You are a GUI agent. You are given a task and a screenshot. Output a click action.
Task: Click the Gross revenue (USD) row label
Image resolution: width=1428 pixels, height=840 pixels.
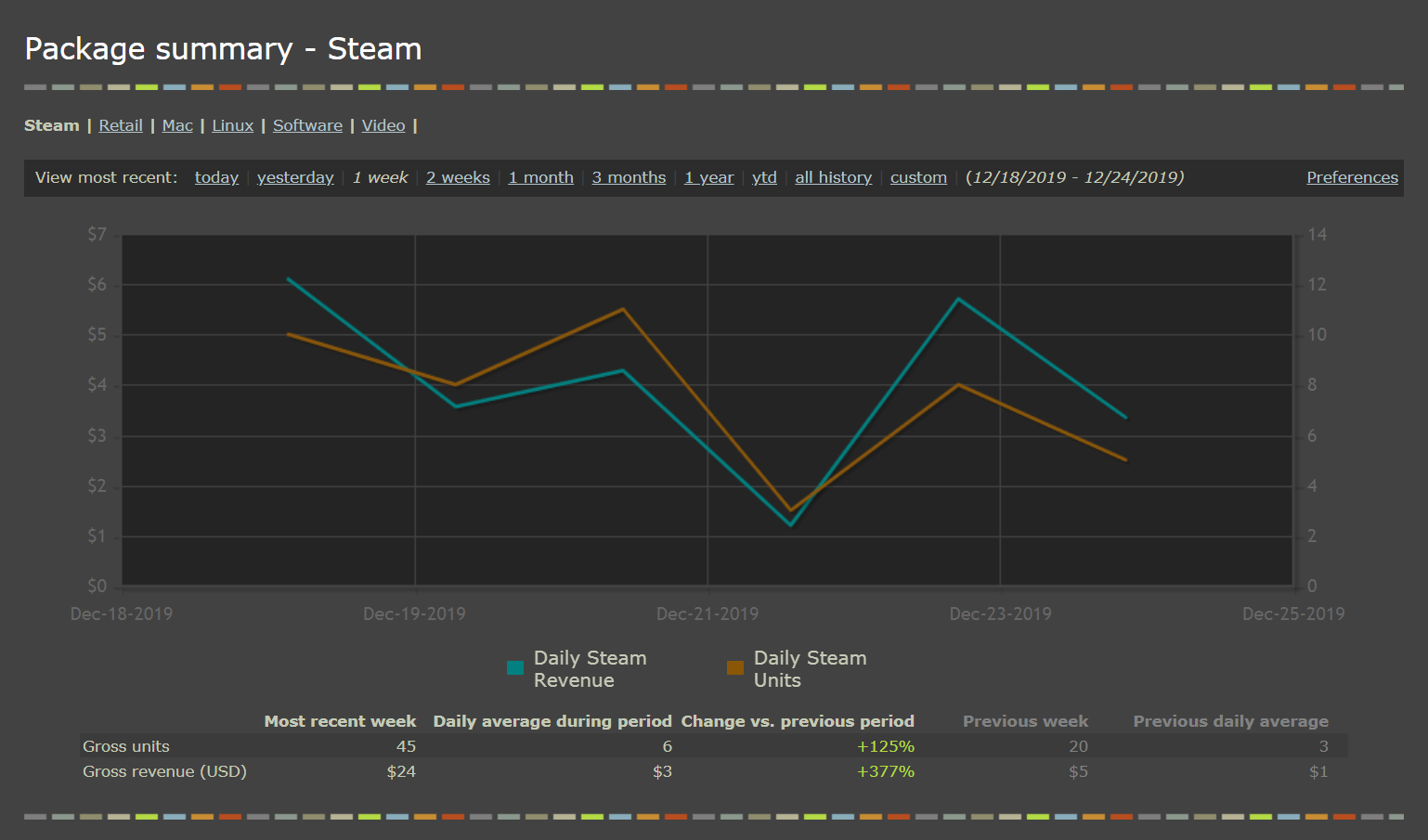click(164, 771)
